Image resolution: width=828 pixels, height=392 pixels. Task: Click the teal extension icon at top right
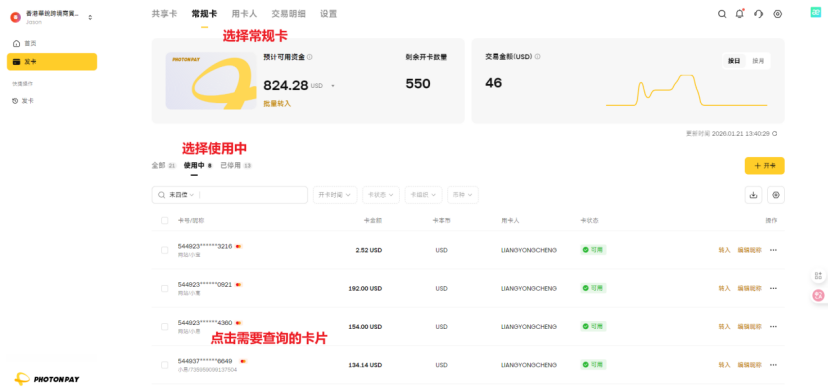816,13
